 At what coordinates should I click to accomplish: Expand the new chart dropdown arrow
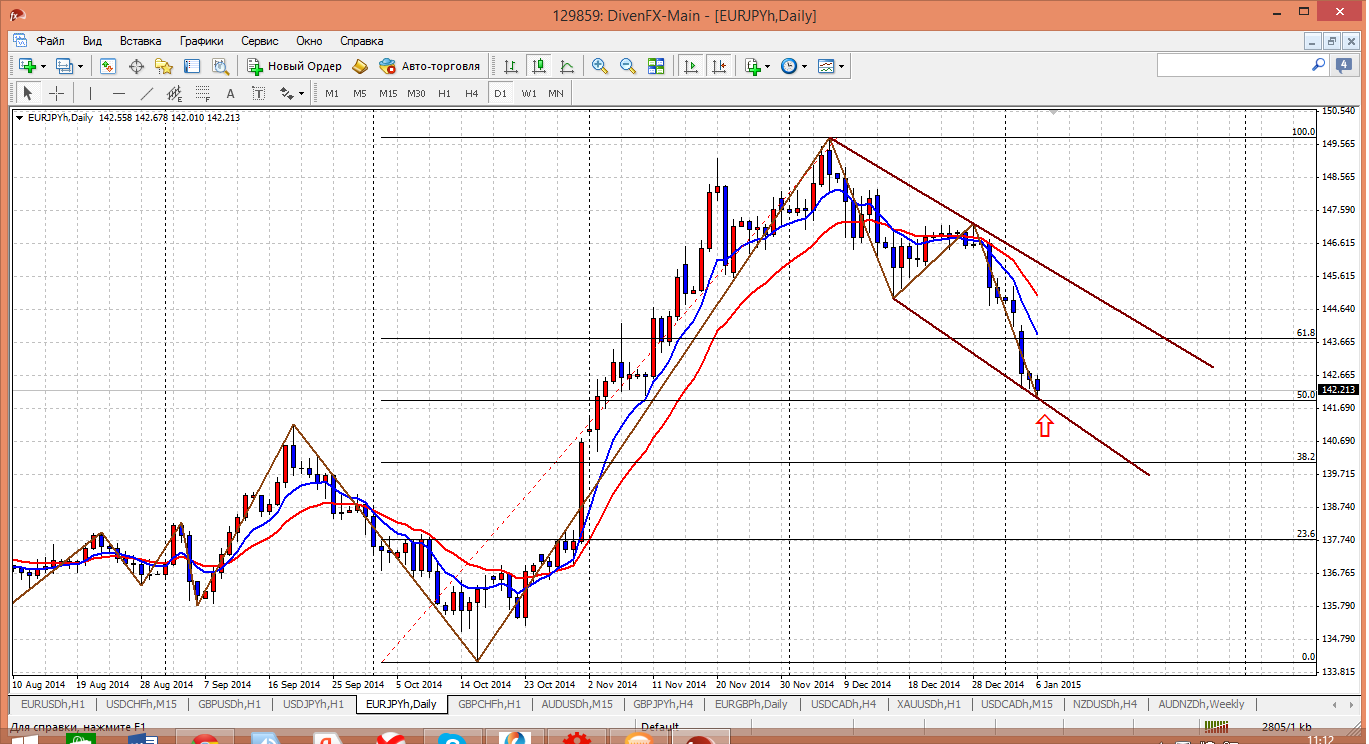pos(42,66)
